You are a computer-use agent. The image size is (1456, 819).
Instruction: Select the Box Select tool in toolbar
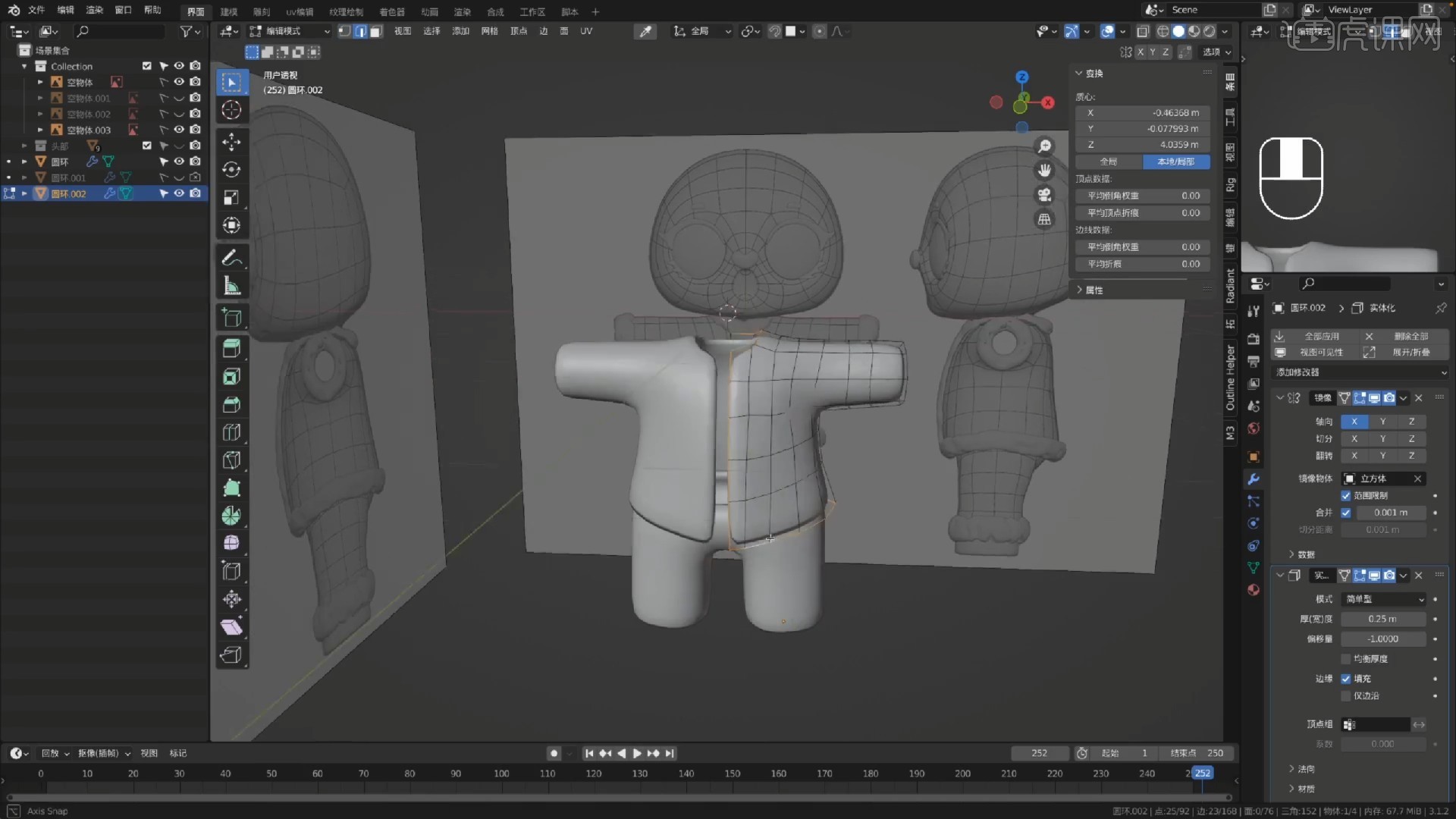point(232,82)
